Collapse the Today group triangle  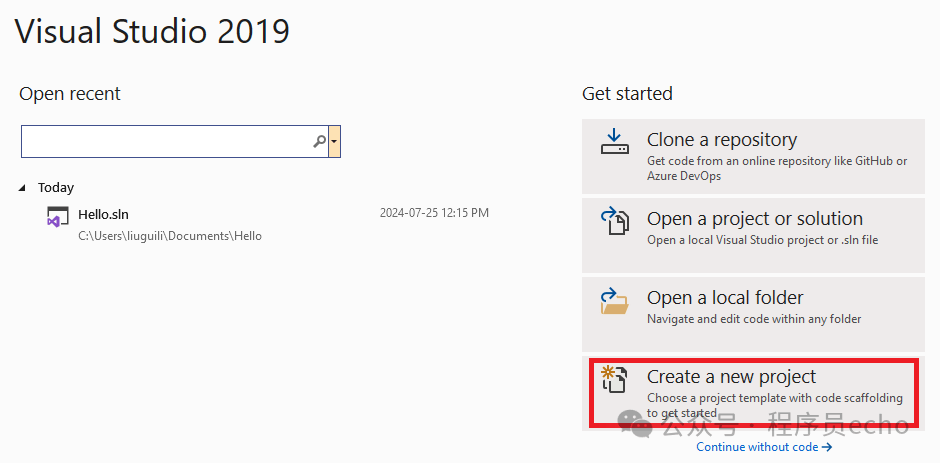24,188
